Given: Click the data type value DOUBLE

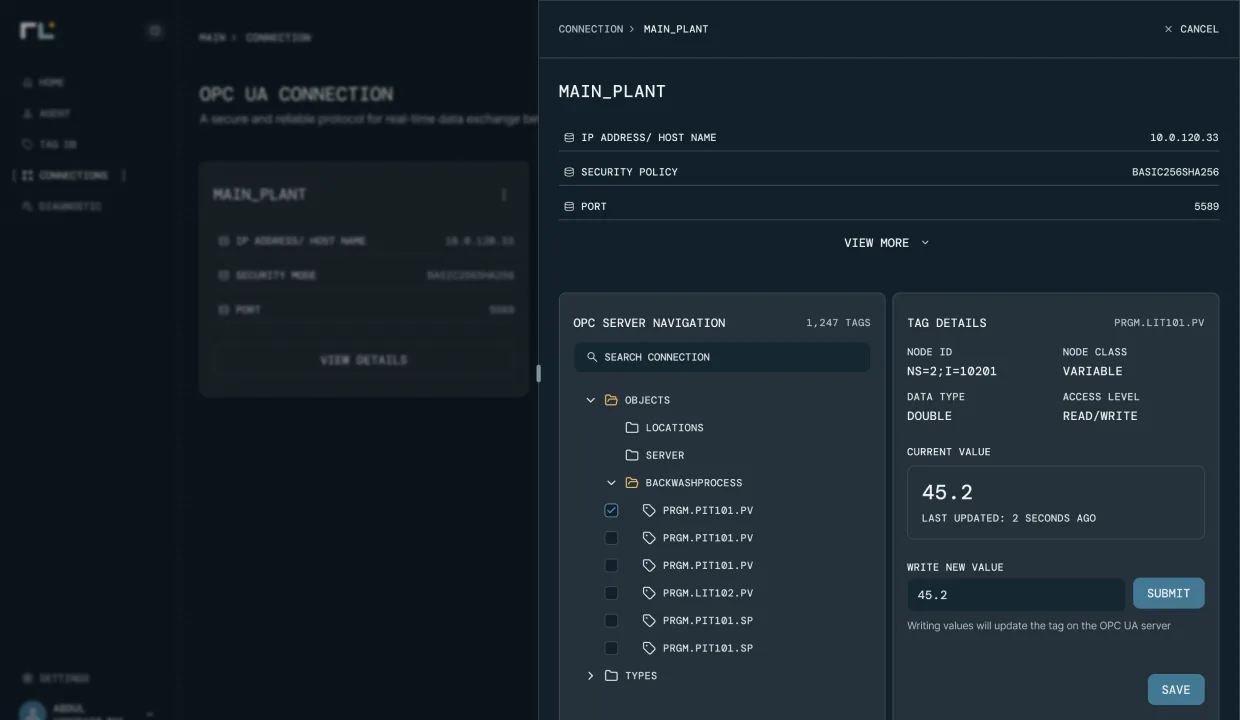Looking at the screenshot, I should click(929, 416).
